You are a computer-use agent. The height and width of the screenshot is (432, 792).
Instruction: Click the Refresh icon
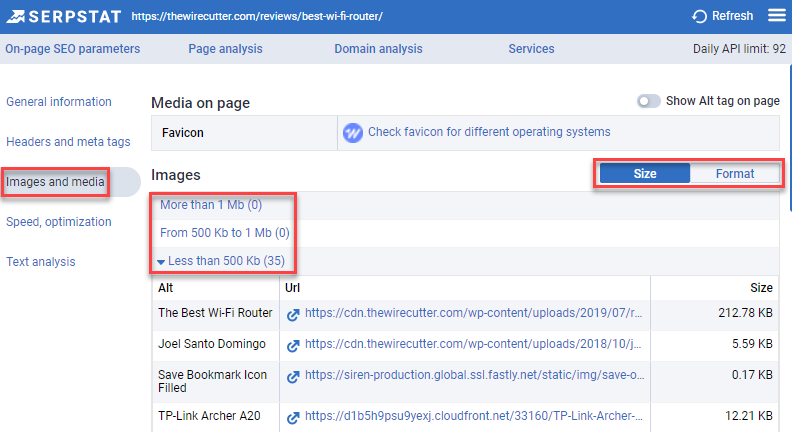pos(699,16)
